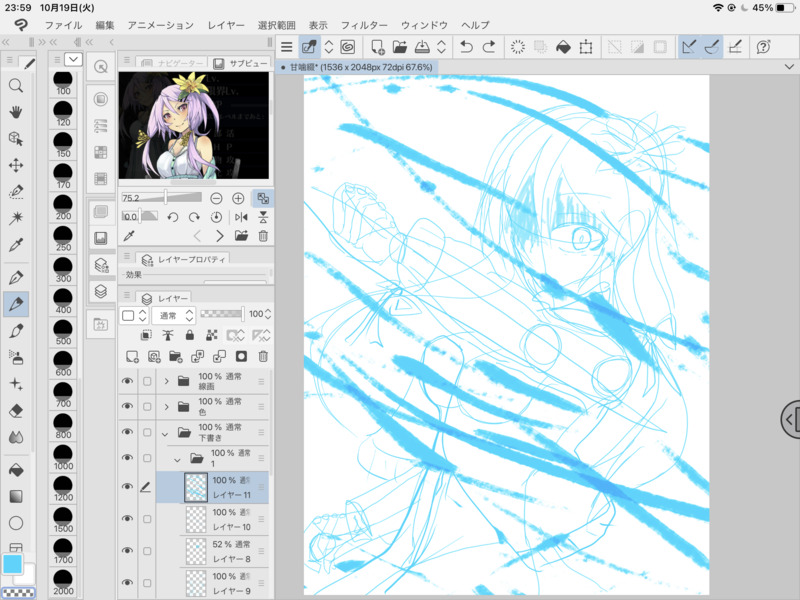Hide the 線画 folder with eye icon
800x600 pixels.
[127, 381]
